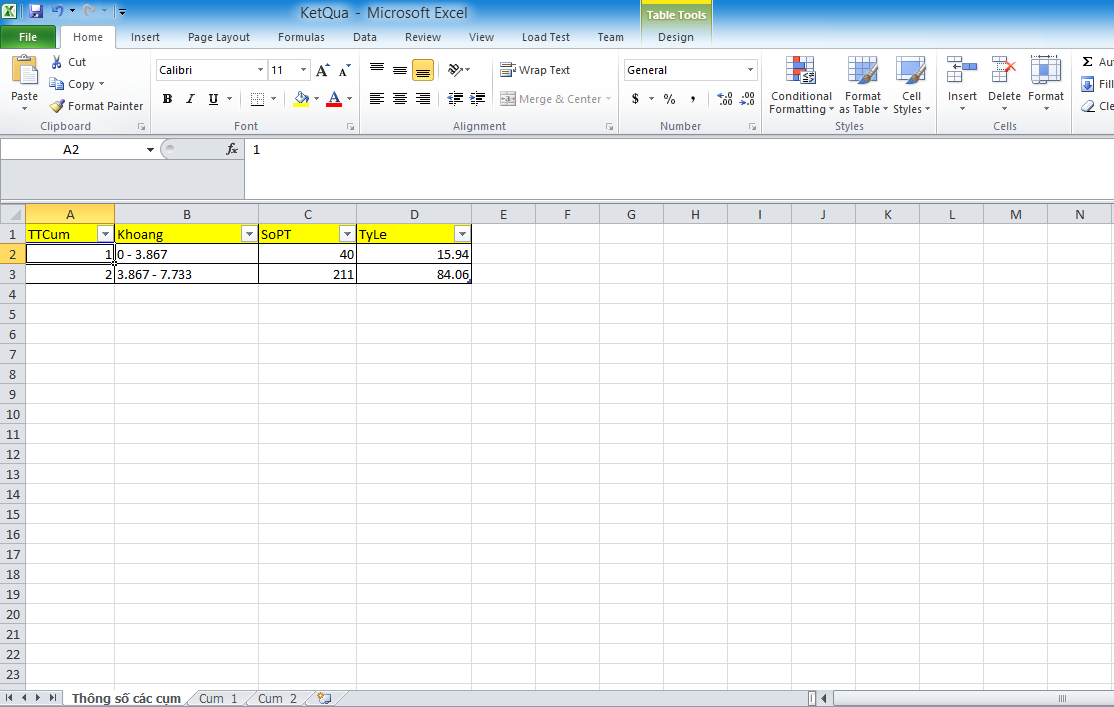Click the Delete cells button

(x=1004, y=84)
